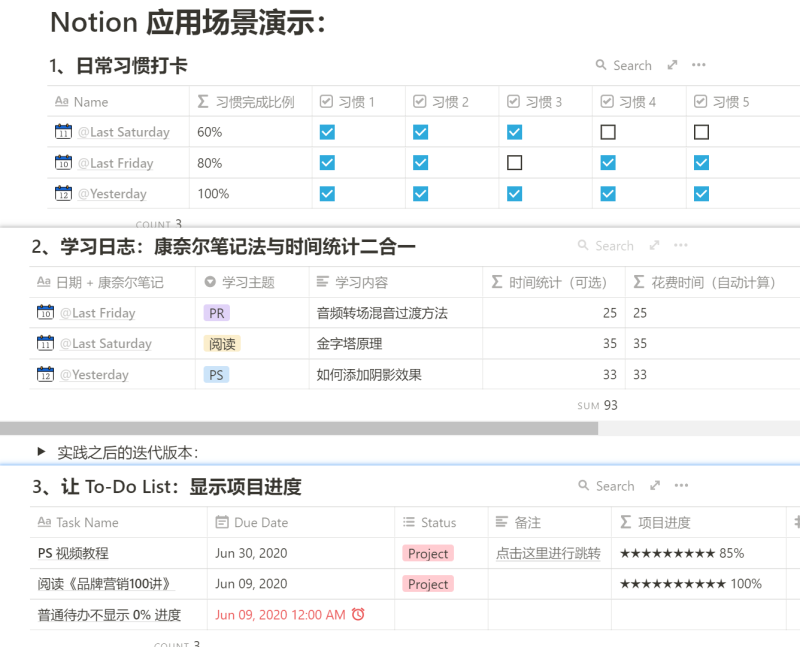This screenshot has height=647, width=800.
Task: Open the 阅读《品牌营销100讲》 task page
Action: point(106,584)
